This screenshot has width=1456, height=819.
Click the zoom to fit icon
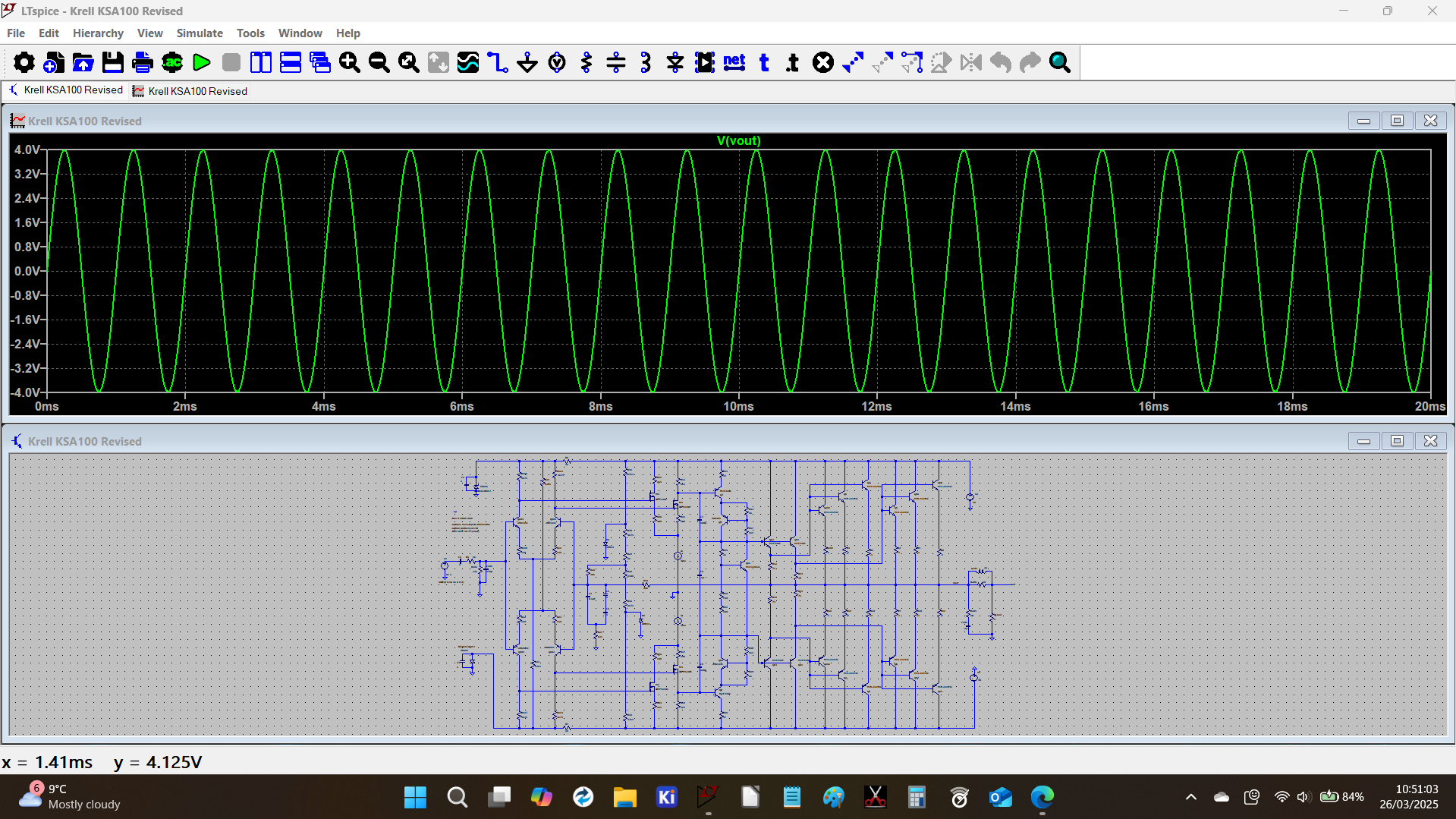(x=409, y=62)
